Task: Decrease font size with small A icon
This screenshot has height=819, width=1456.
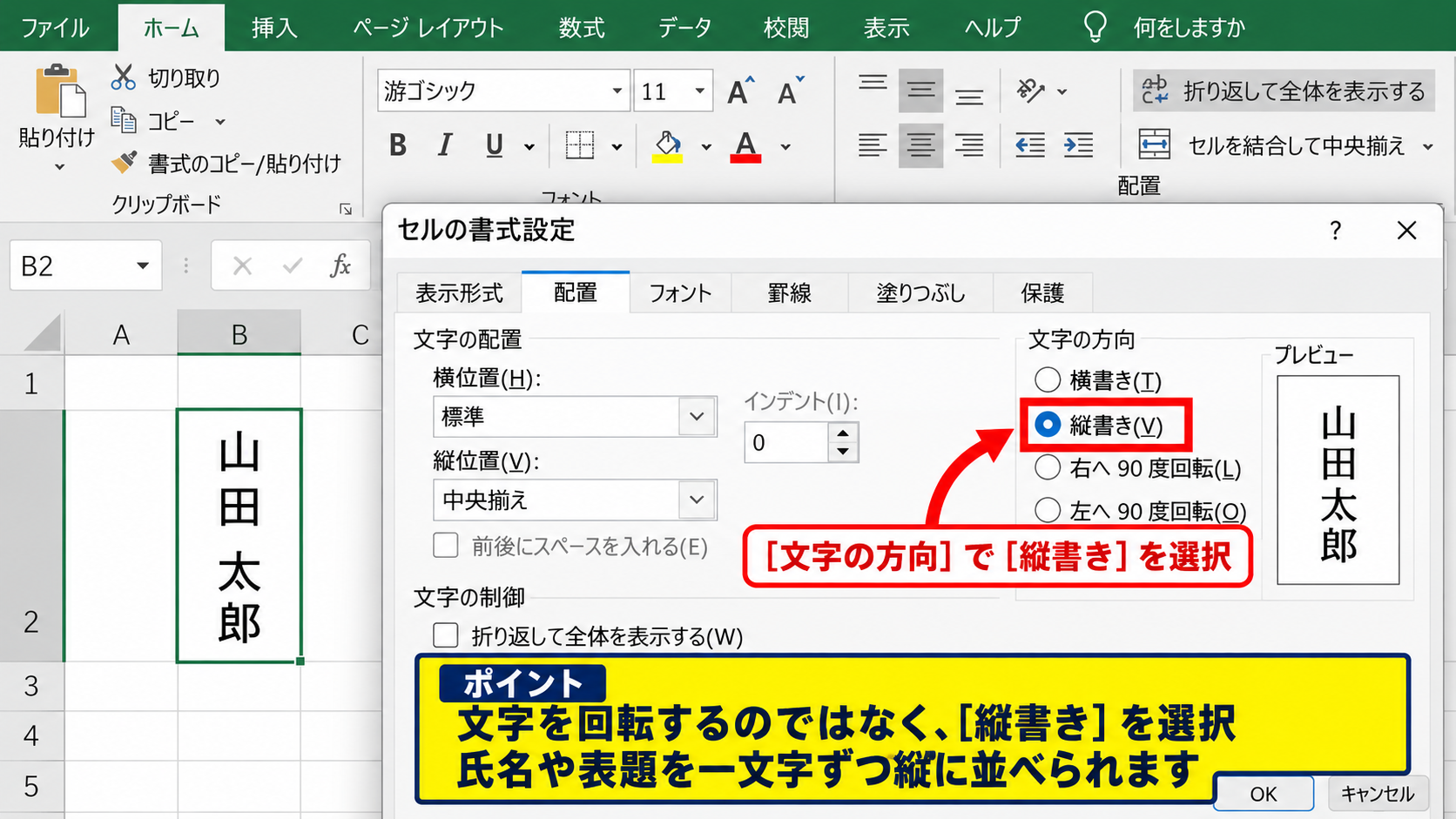Action: (790, 91)
